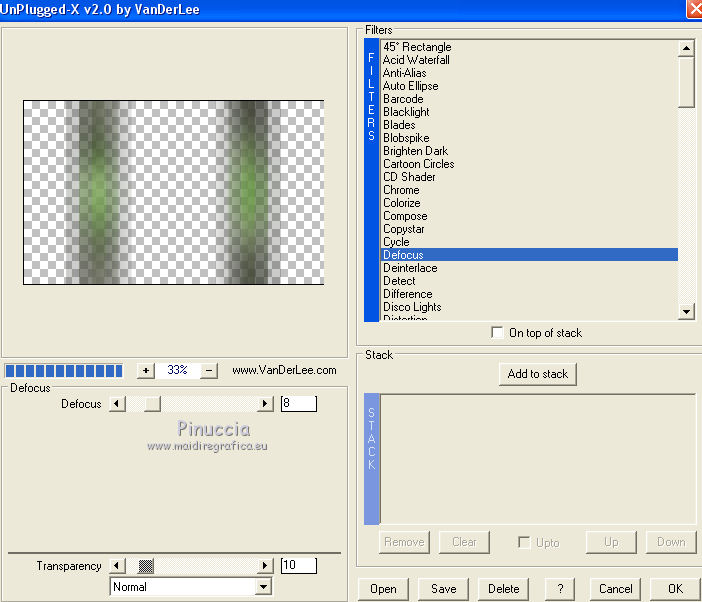Click the Filters list scroll-up arrow

click(x=686, y=48)
